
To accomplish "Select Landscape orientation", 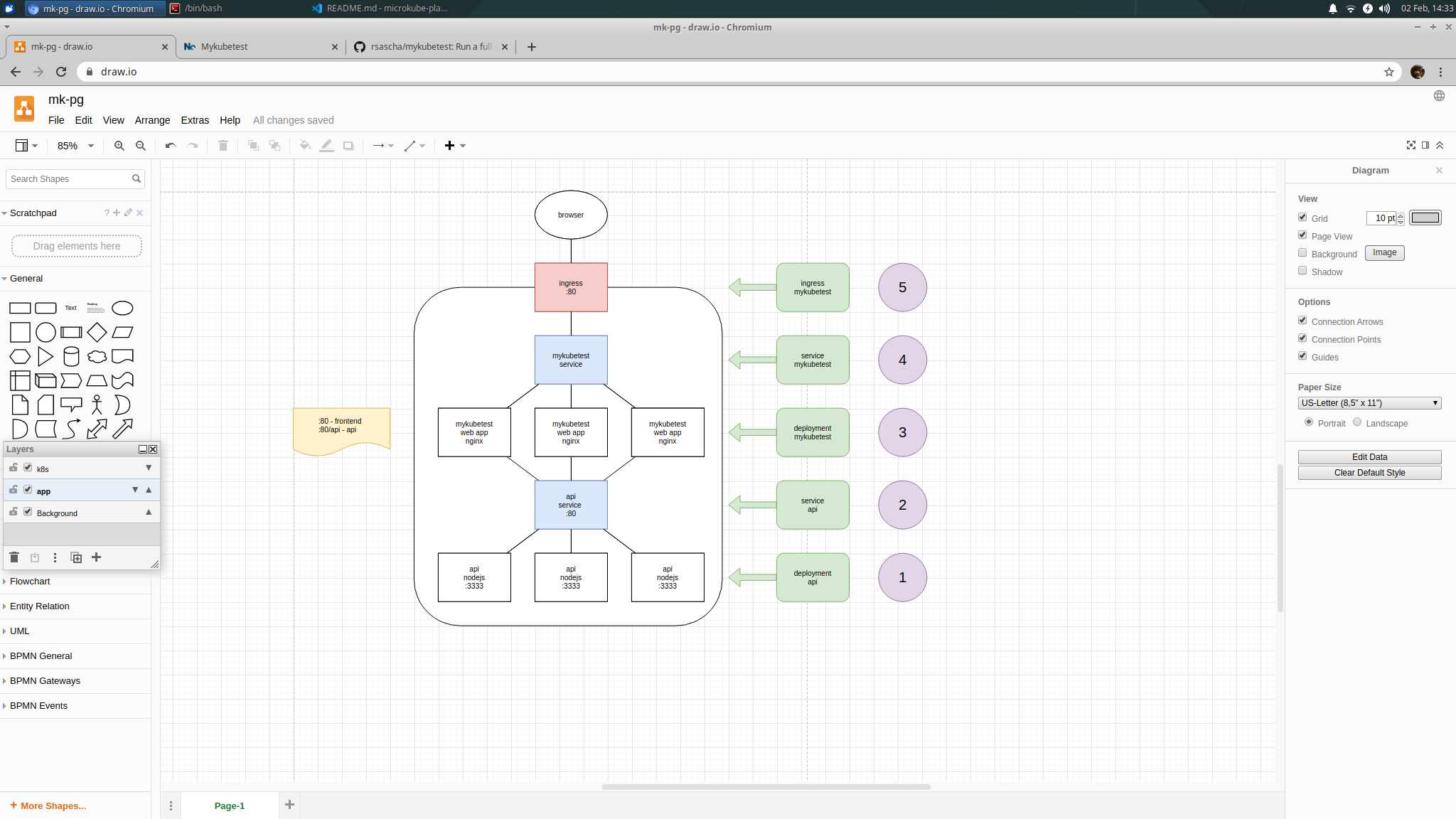I will (x=1357, y=422).
